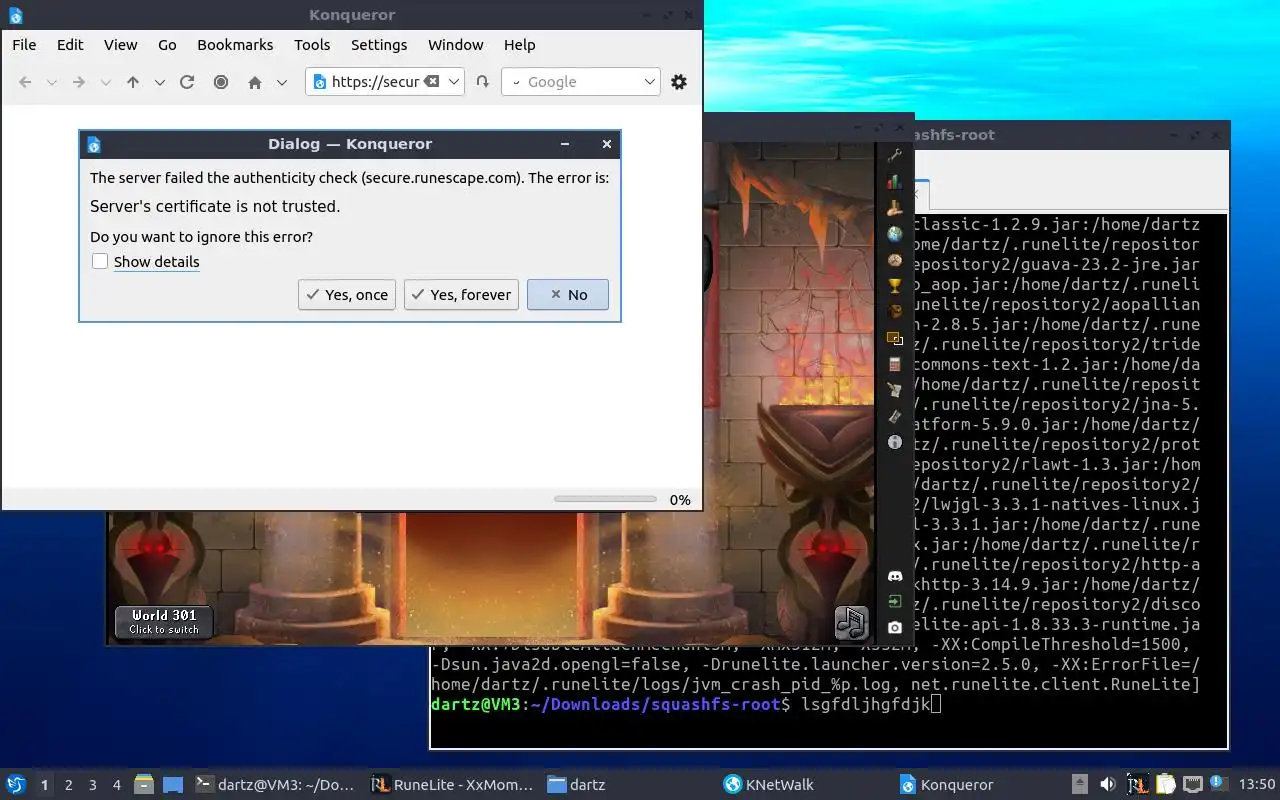This screenshot has height=800, width=1280.
Task: Take a screenshot with RuneLite camera icon
Action: point(895,628)
